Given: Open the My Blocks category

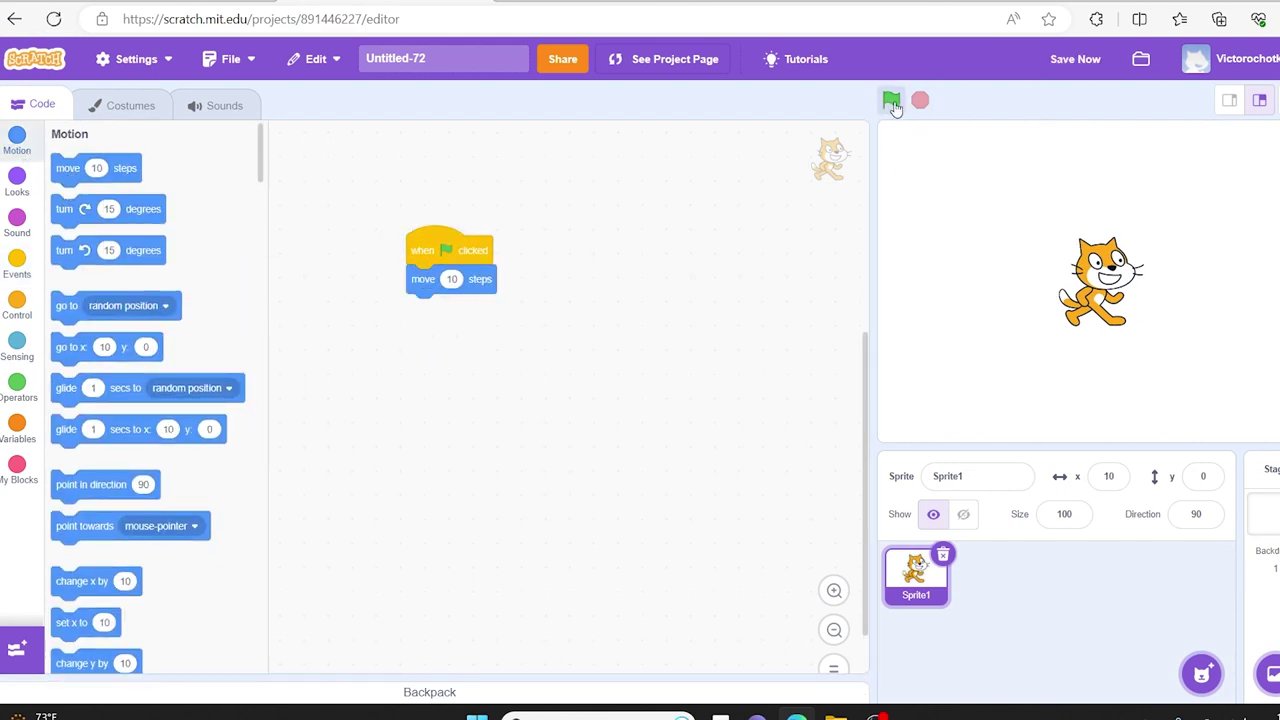Looking at the screenshot, I should click(x=17, y=470).
